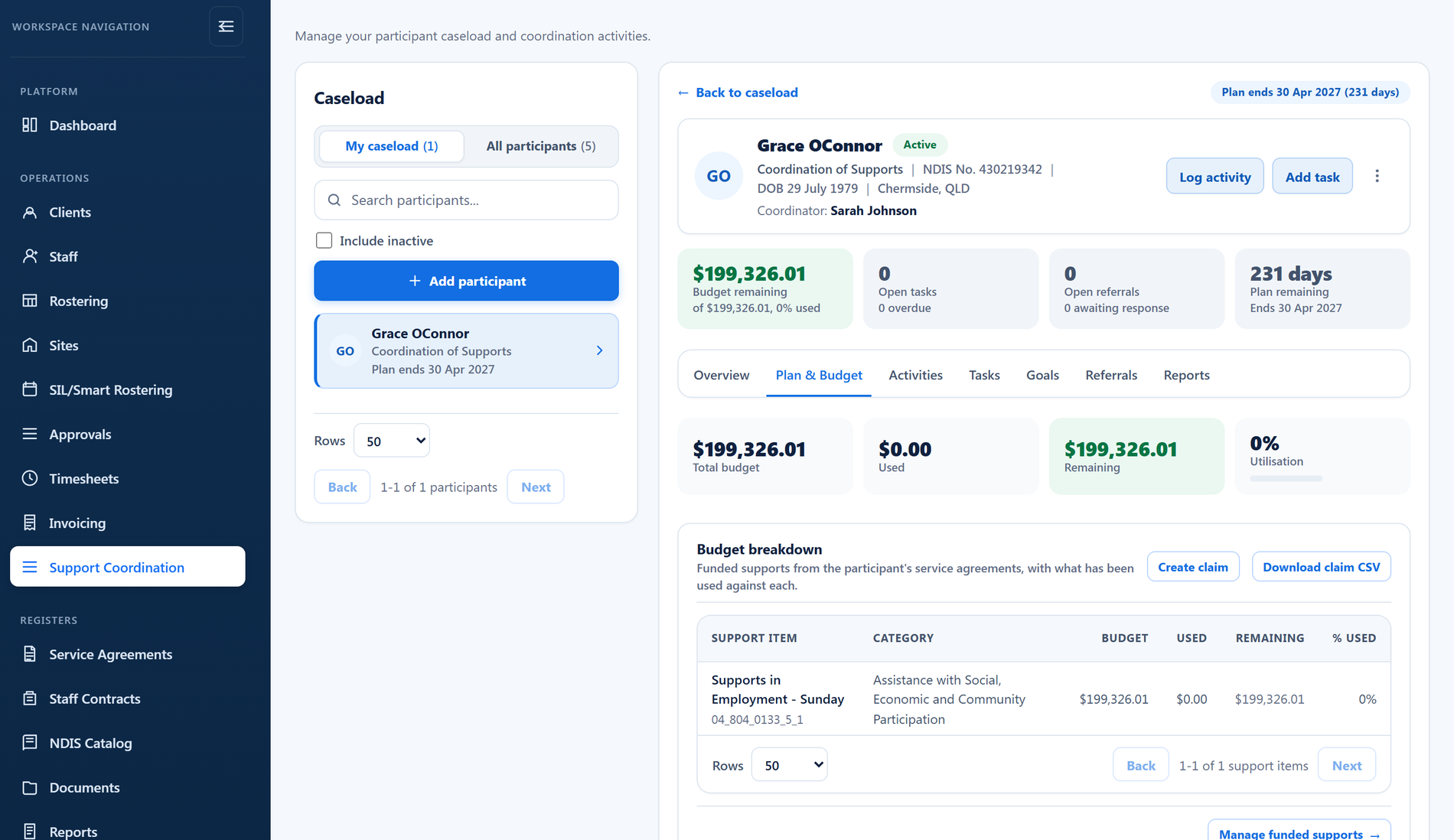This screenshot has height=840, width=1454.
Task: Open SIL/Smart Rostering calendar icon
Action: coord(30,389)
